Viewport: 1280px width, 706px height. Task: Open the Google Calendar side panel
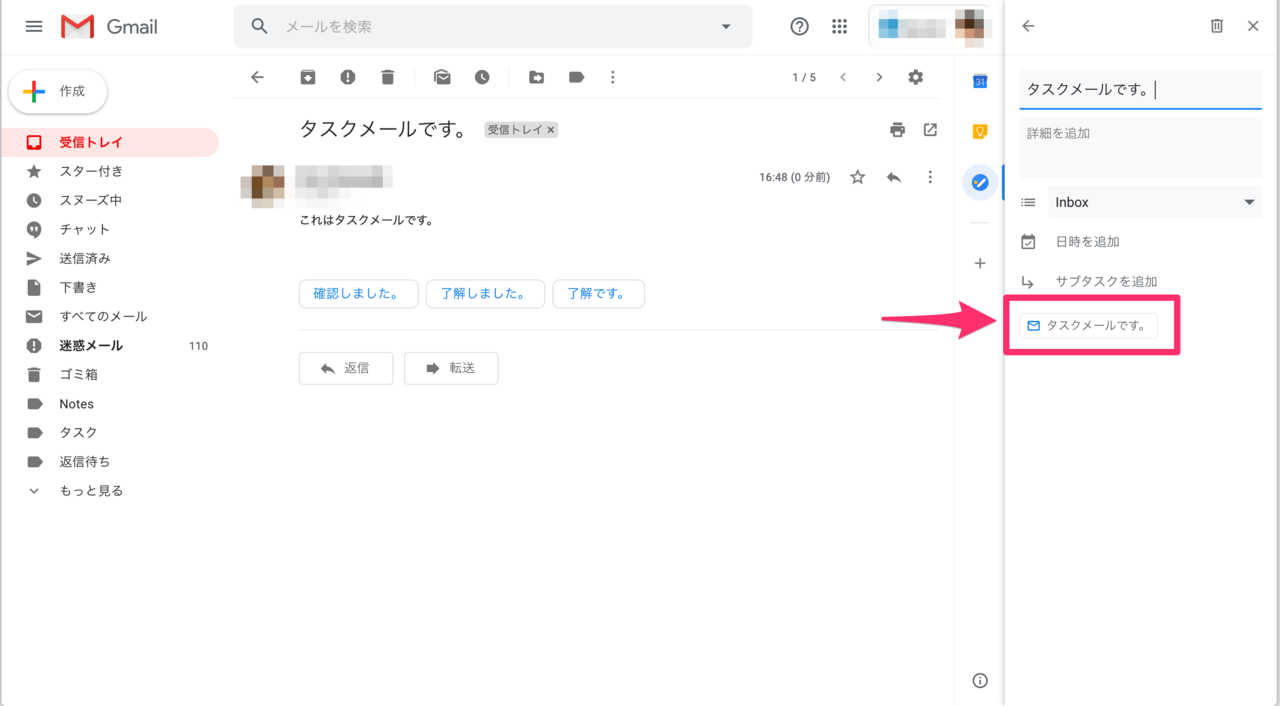[979, 81]
